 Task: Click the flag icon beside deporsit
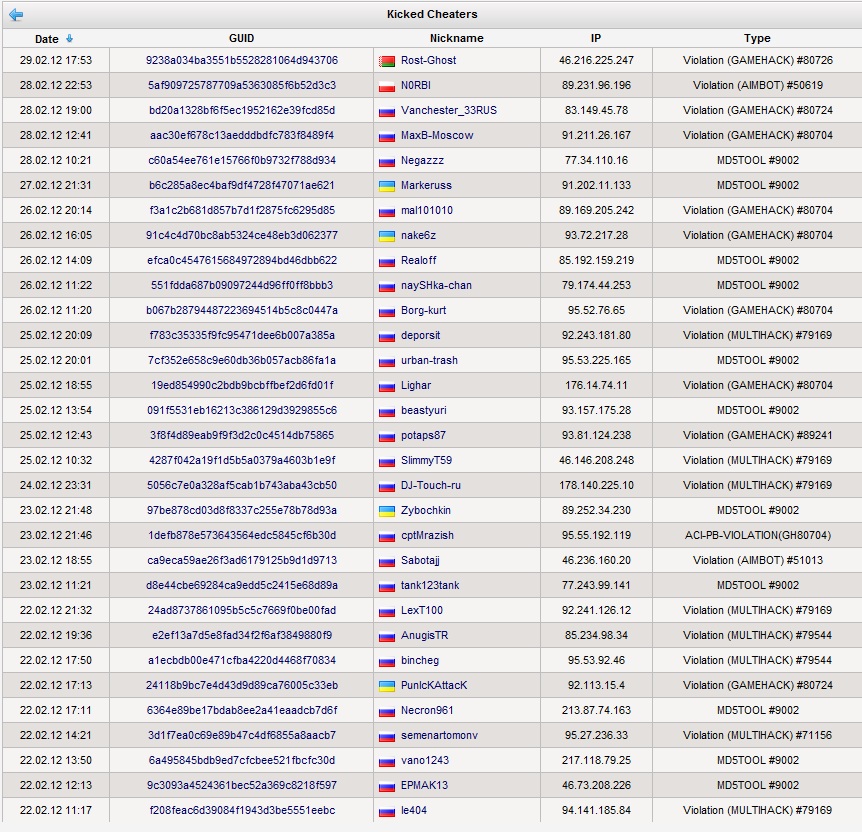tap(387, 337)
